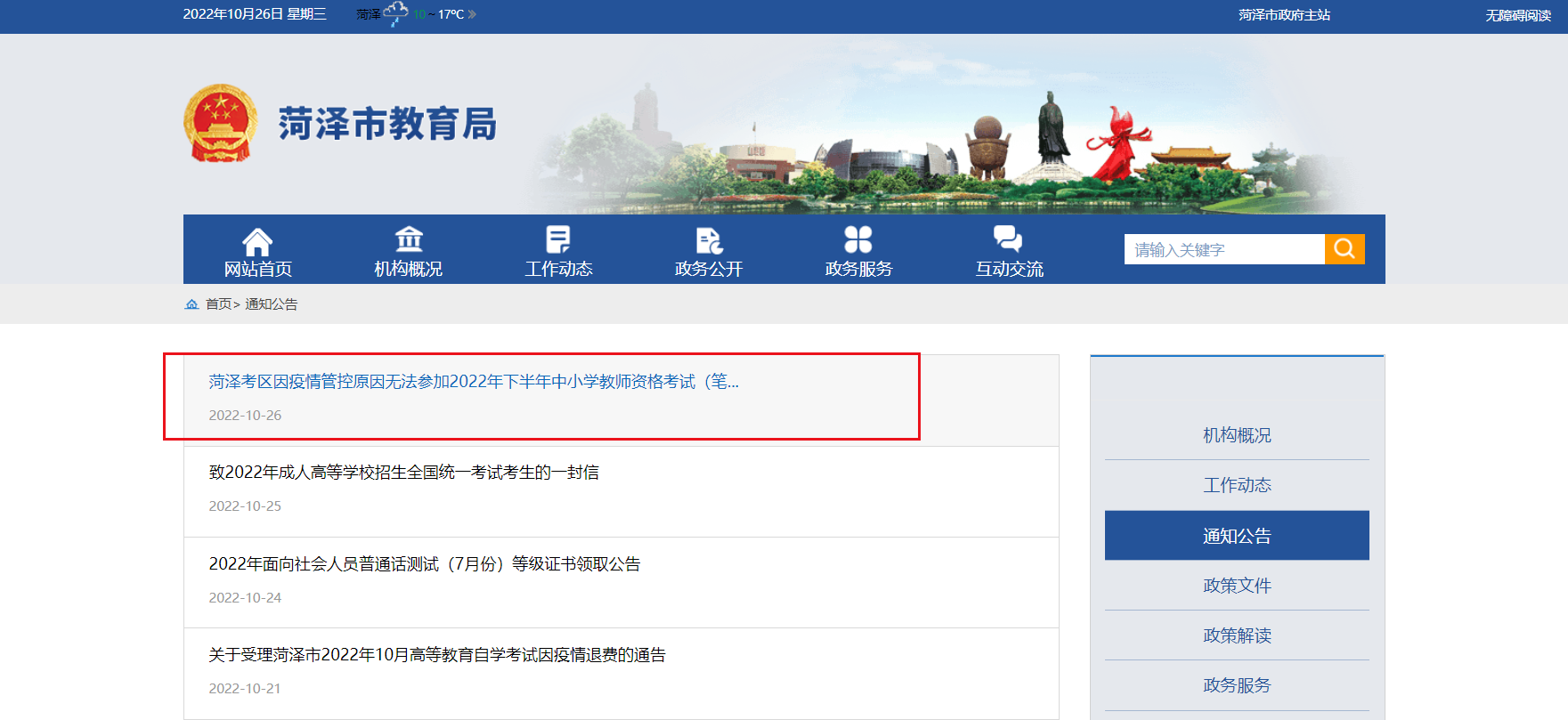The width and height of the screenshot is (1568, 720).
Task: Expand the weather forecast arrow
Action: click(472, 14)
